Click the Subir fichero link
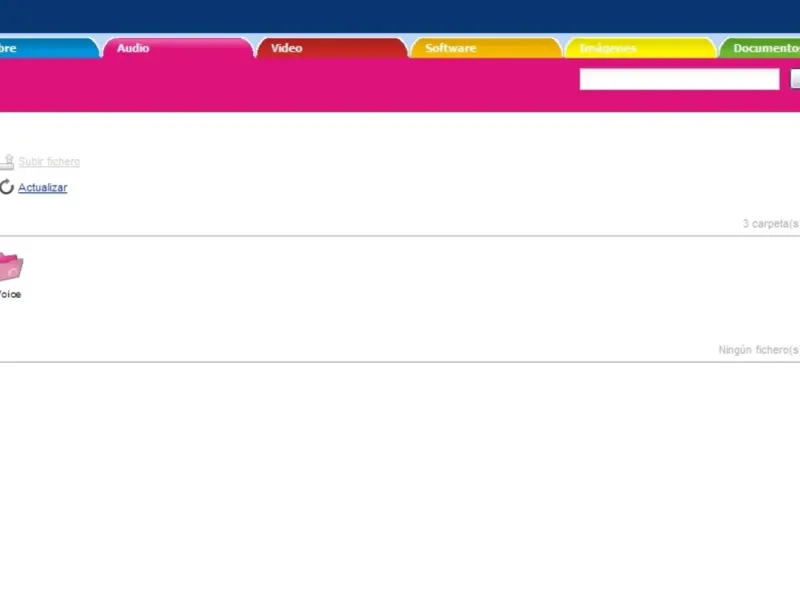 [49, 161]
